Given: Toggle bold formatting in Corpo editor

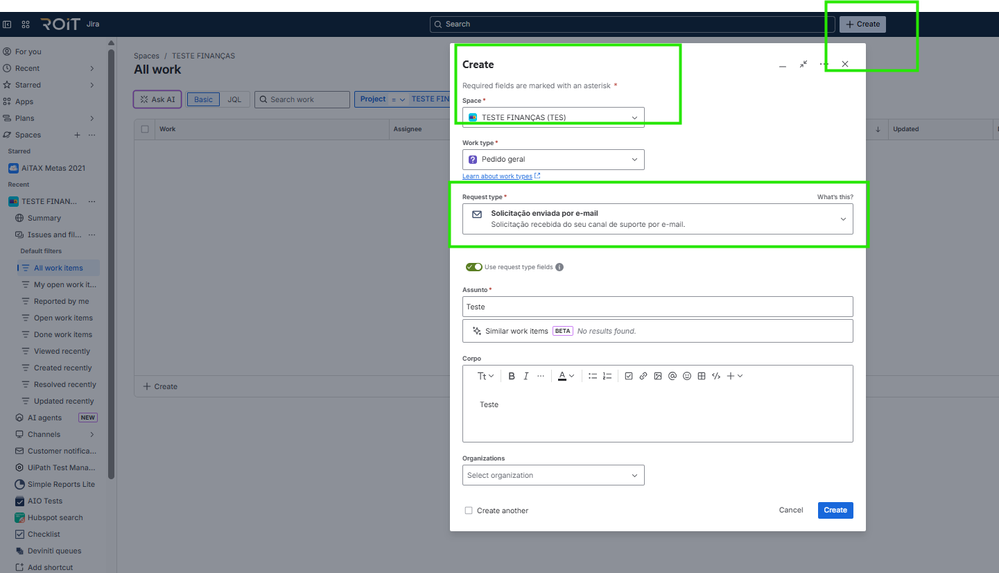Looking at the screenshot, I should [511, 376].
